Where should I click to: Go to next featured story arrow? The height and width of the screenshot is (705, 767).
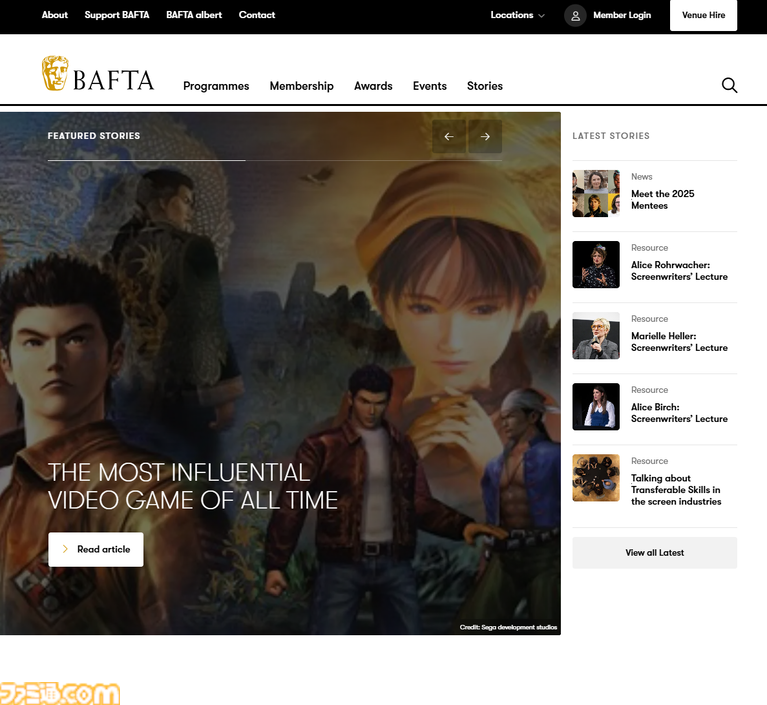485,136
